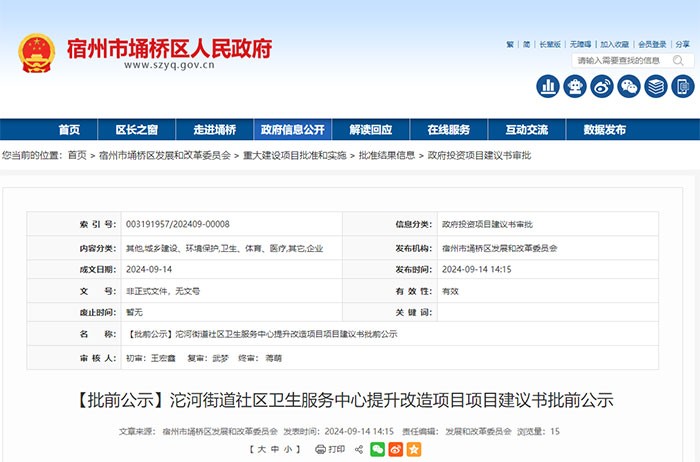The width and height of the screenshot is (700, 462).
Task: Click site title 宿州市埇桥区人民政府
Action: point(170,48)
